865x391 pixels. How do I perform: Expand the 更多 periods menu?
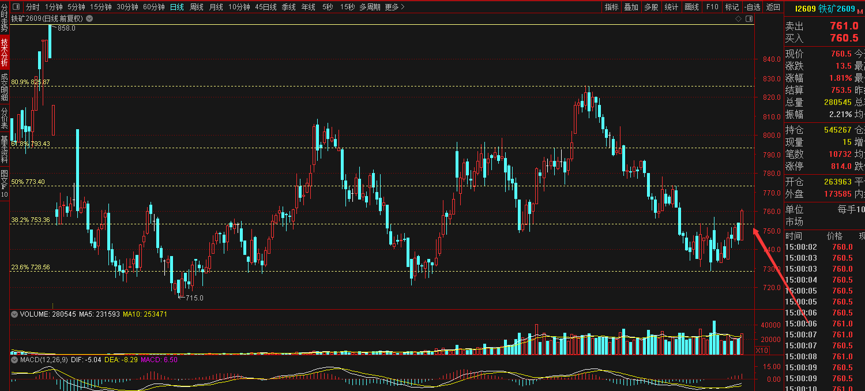pyautogui.click(x=394, y=7)
